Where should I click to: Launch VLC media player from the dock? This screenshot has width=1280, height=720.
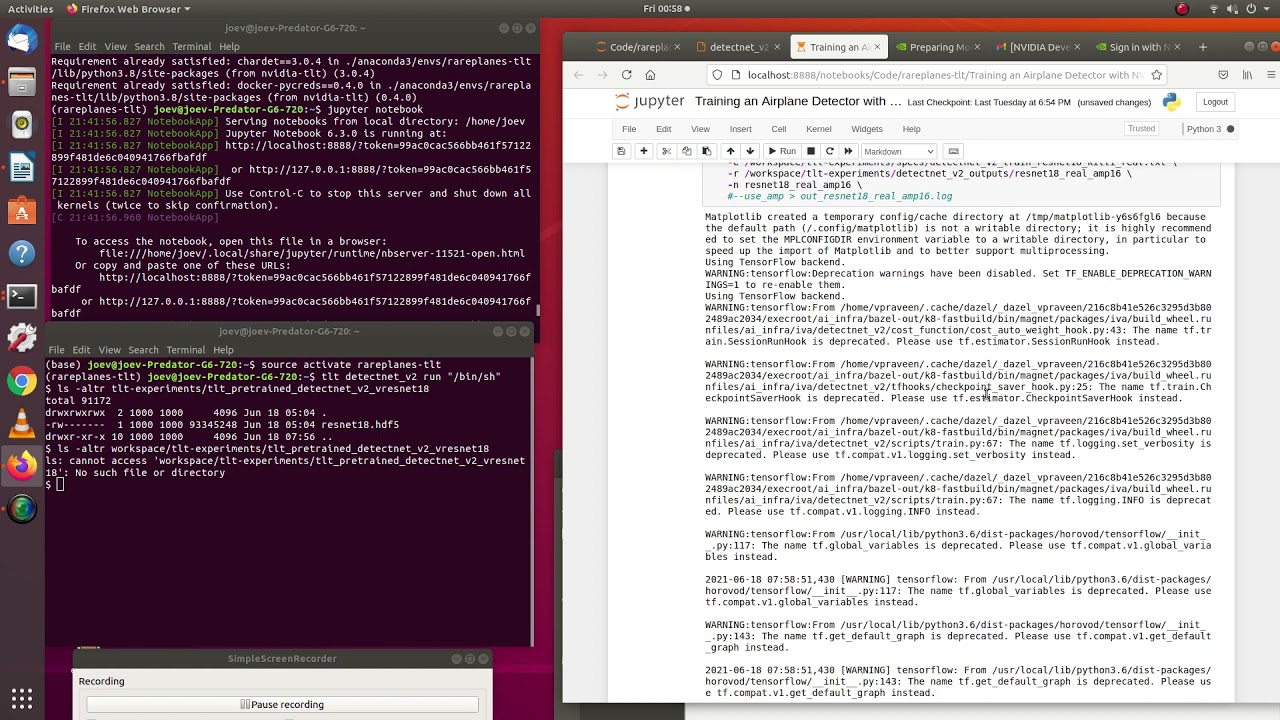[22, 424]
